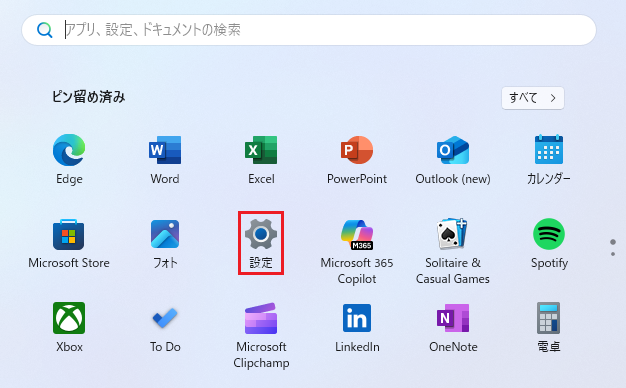Open the OneNote app
Viewport: 626px width, 388px height.
453,327
